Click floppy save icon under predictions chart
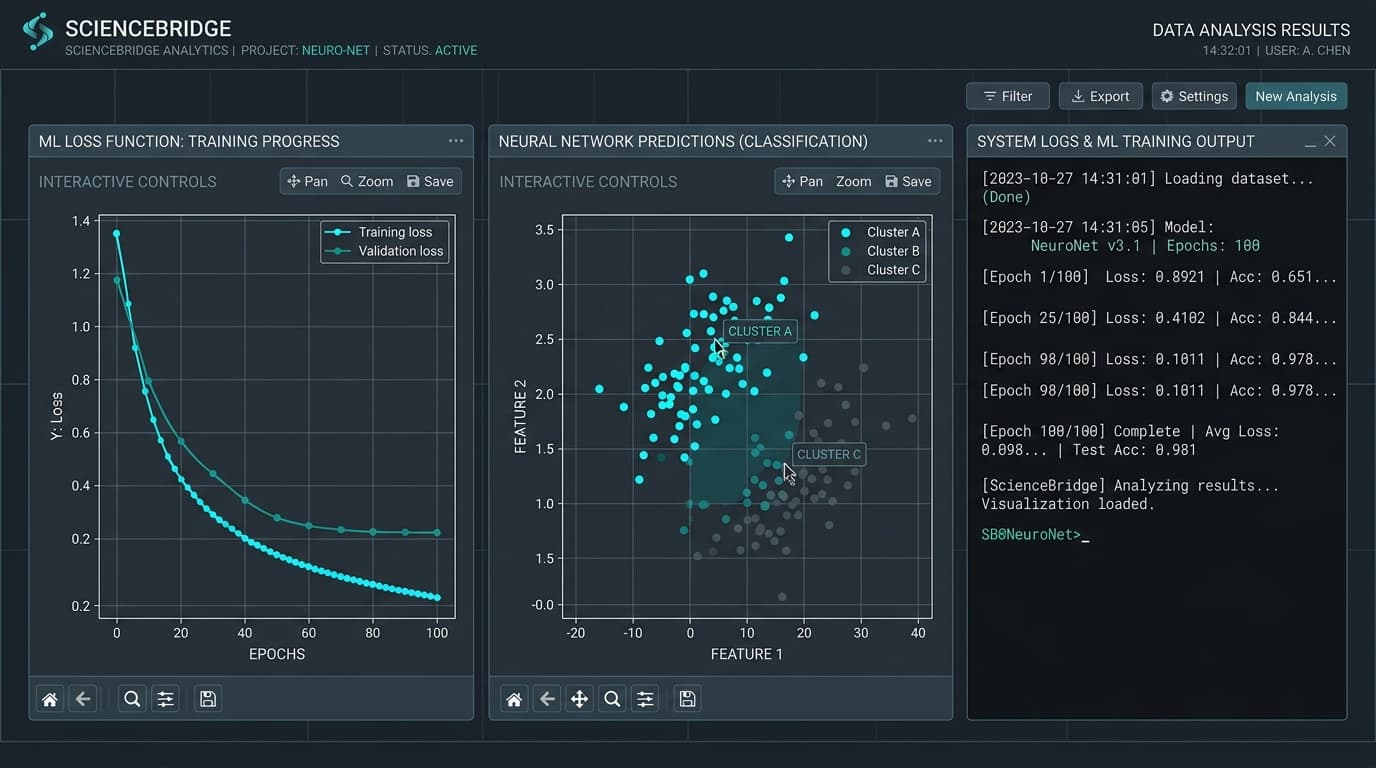This screenshot has height=768, width=1376. pyautogui.click(x=687, y=699)
